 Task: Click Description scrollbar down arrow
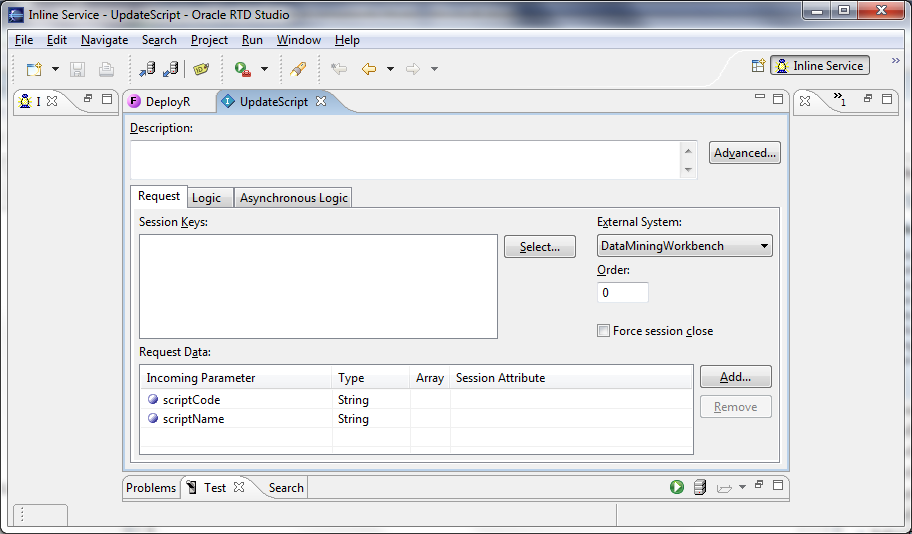click(x=689, y=170)
